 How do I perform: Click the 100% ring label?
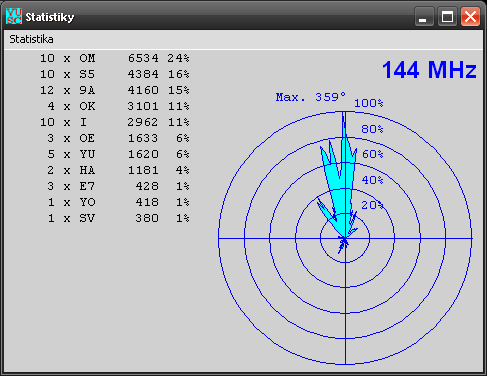[369, 103]
